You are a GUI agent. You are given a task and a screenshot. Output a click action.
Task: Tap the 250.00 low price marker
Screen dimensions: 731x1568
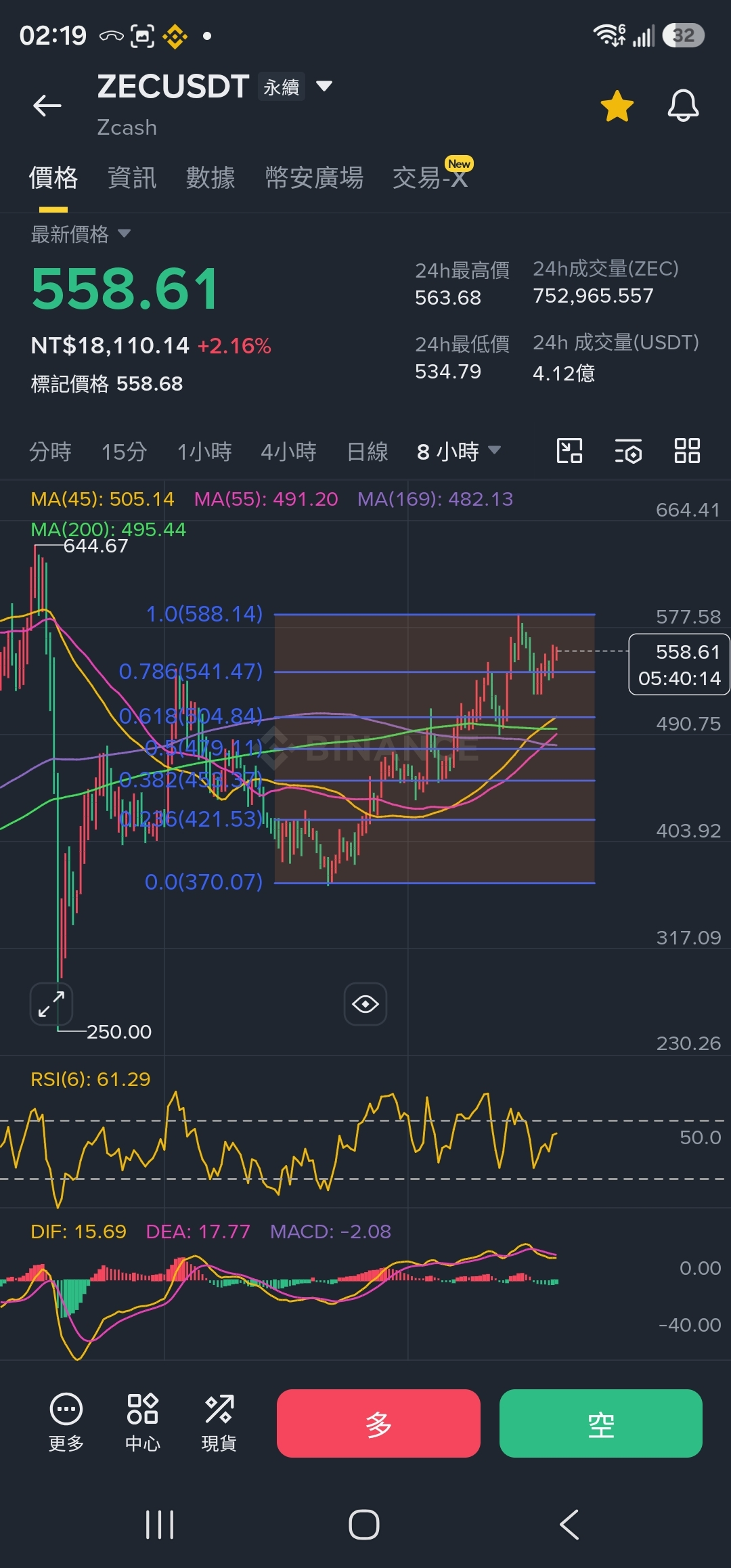(x=119, y=1032)
